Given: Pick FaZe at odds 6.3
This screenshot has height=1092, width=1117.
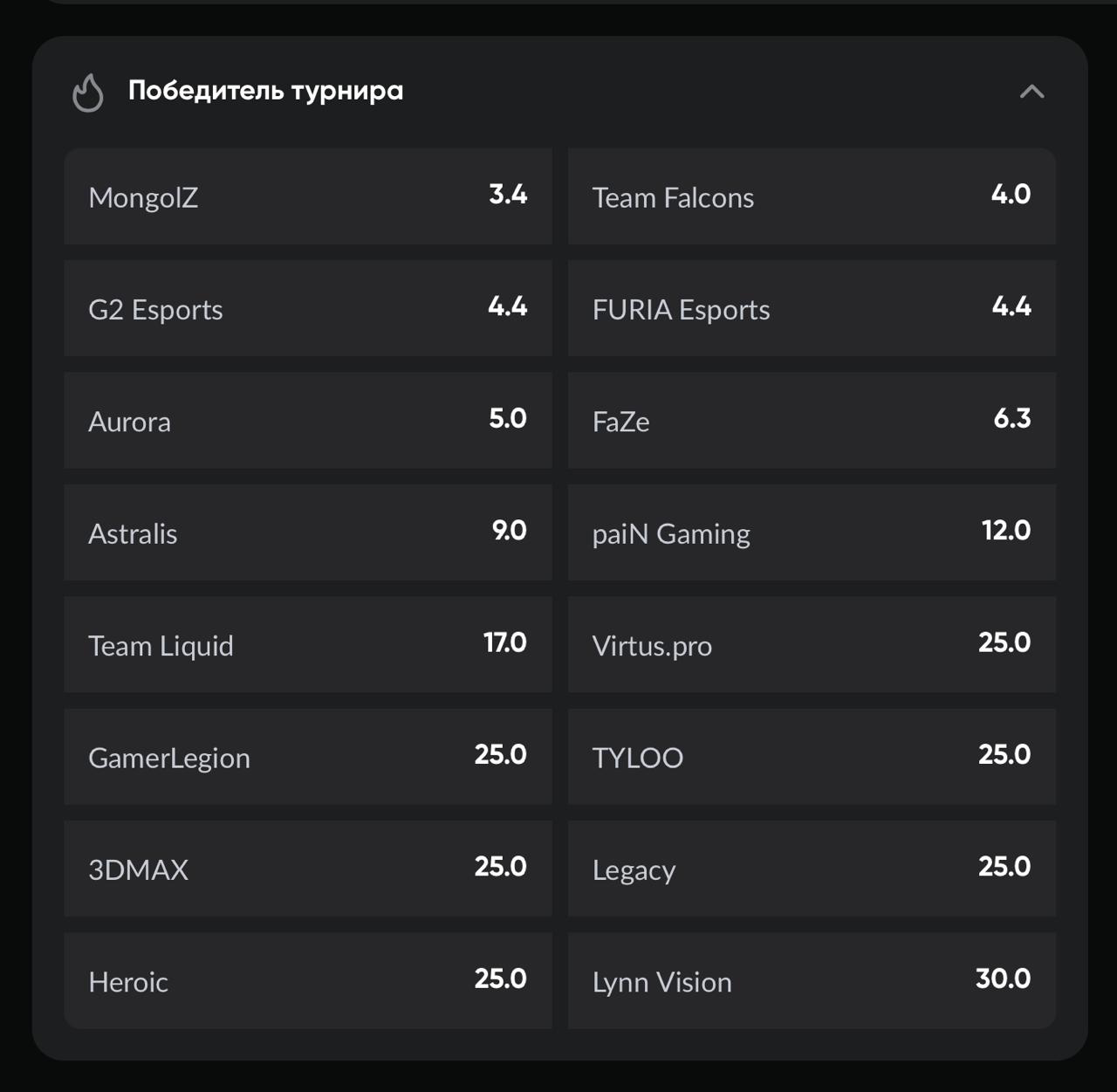Looking at the screenshot, I should click(812, 421).
